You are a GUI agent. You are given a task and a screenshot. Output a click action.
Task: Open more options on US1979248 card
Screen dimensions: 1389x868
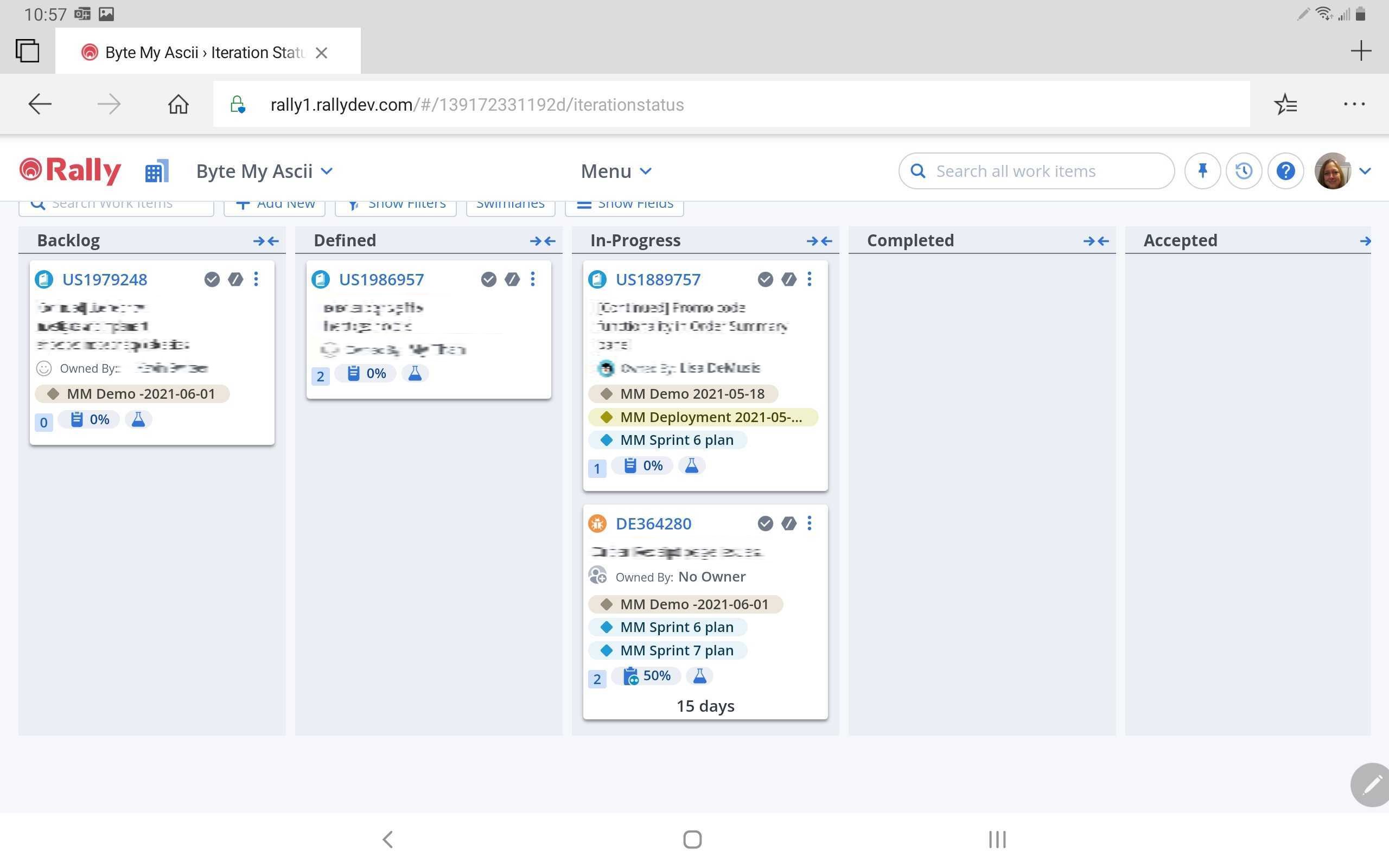(256, 279)
